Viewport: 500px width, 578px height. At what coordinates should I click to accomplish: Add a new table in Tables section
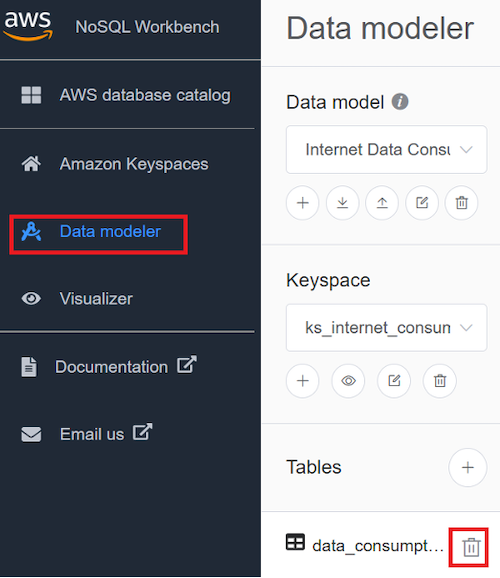tap(468, 467)
